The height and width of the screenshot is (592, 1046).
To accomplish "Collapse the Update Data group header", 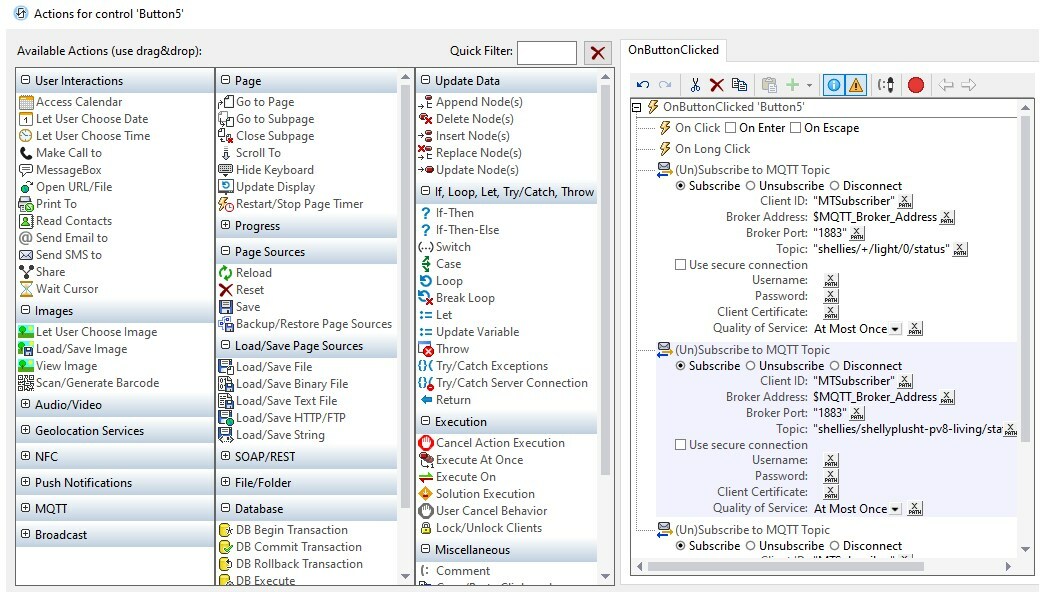I will (x=426, y=80).
